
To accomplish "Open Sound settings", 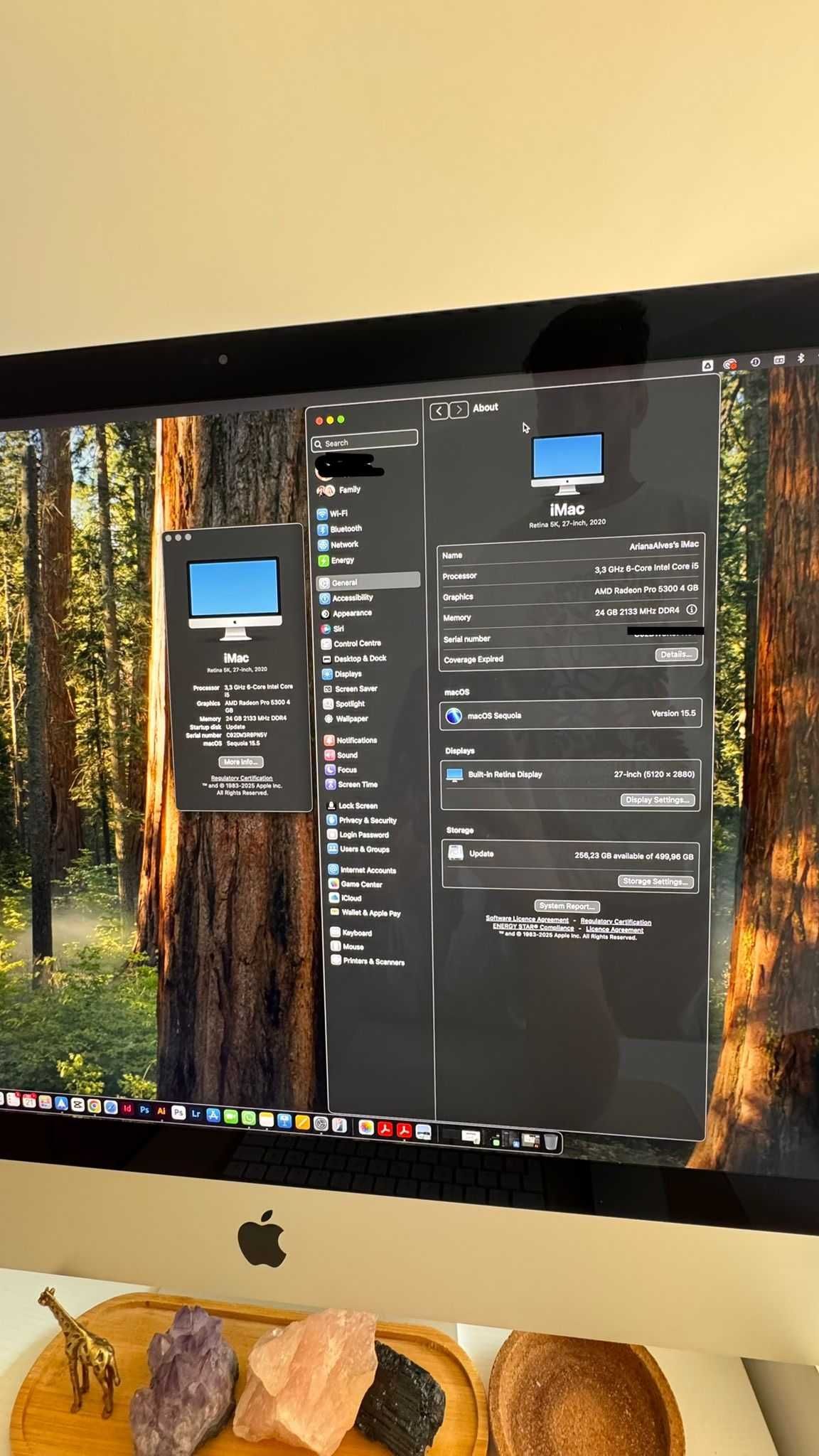I will [342, 755].
